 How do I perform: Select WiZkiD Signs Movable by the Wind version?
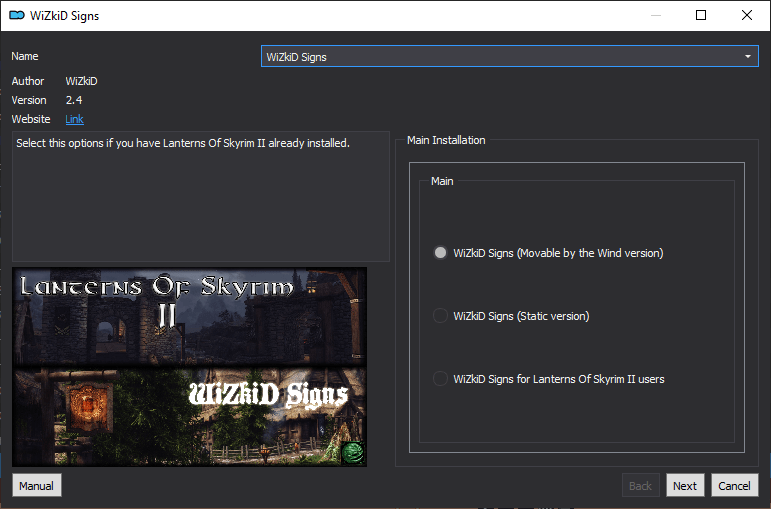click(548, 253)
